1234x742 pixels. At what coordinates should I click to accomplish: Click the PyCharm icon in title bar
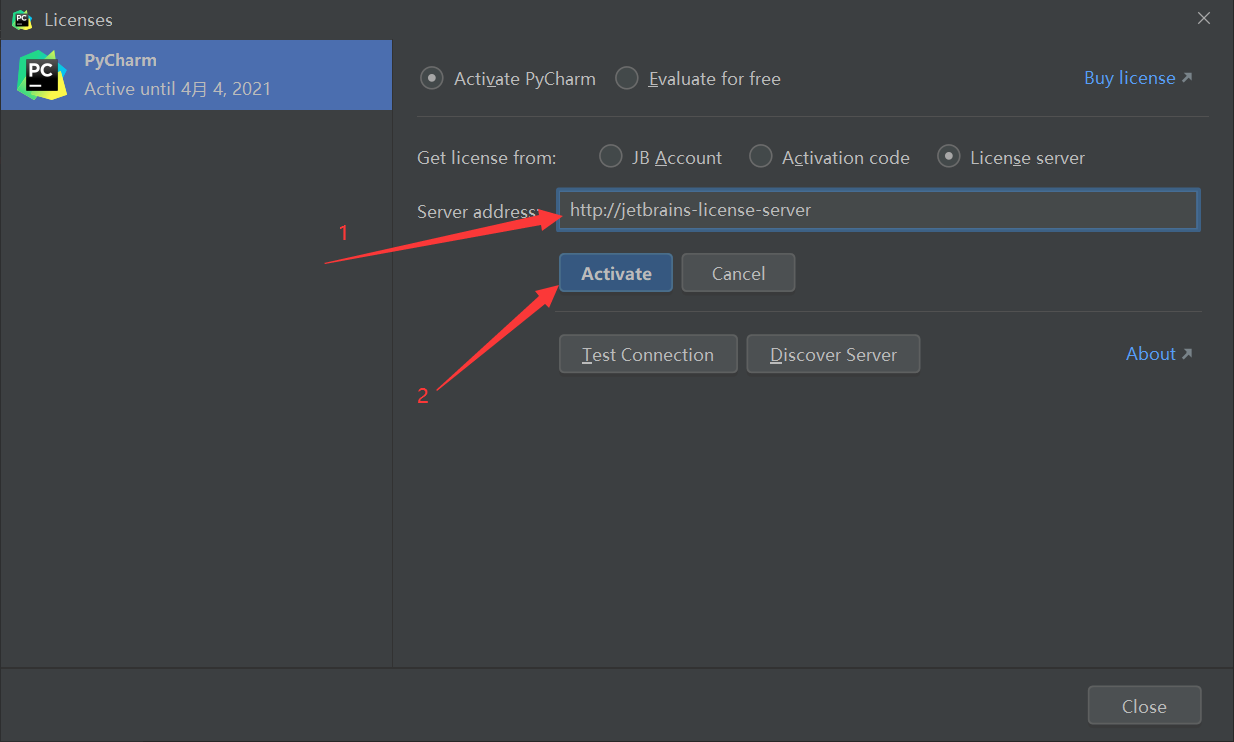(x=21, y=19)
